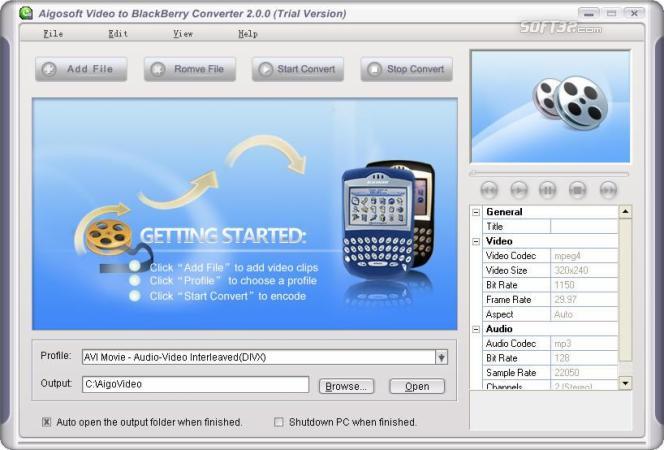Click the fast-forward playback button
The height and width of the screenshot is (450, 664).
[x=608, y=190]
